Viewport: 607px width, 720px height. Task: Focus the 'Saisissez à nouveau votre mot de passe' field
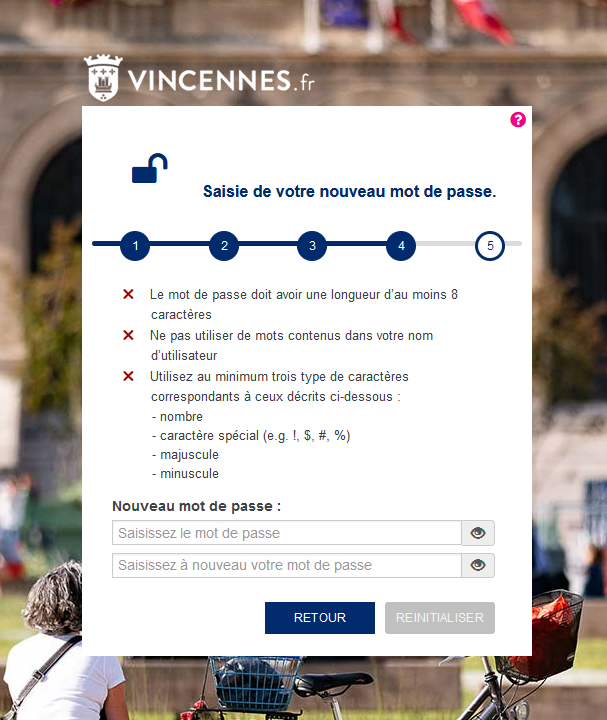287,565
